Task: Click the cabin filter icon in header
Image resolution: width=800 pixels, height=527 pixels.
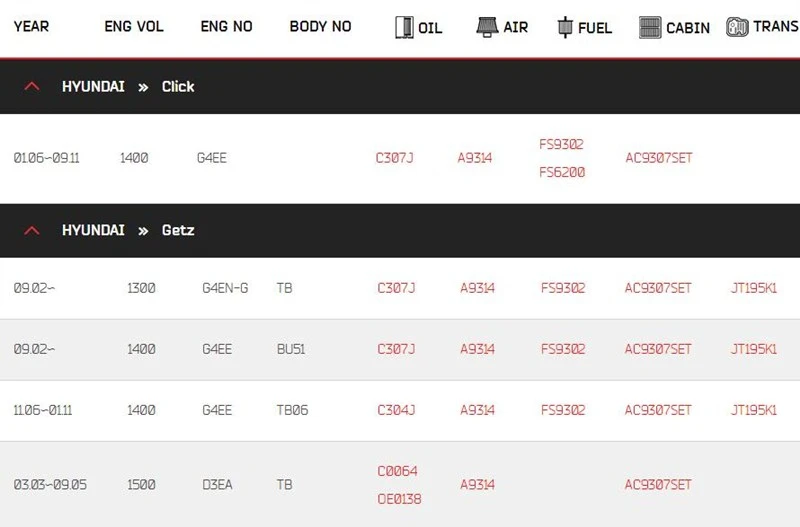Action: [650, 27]
